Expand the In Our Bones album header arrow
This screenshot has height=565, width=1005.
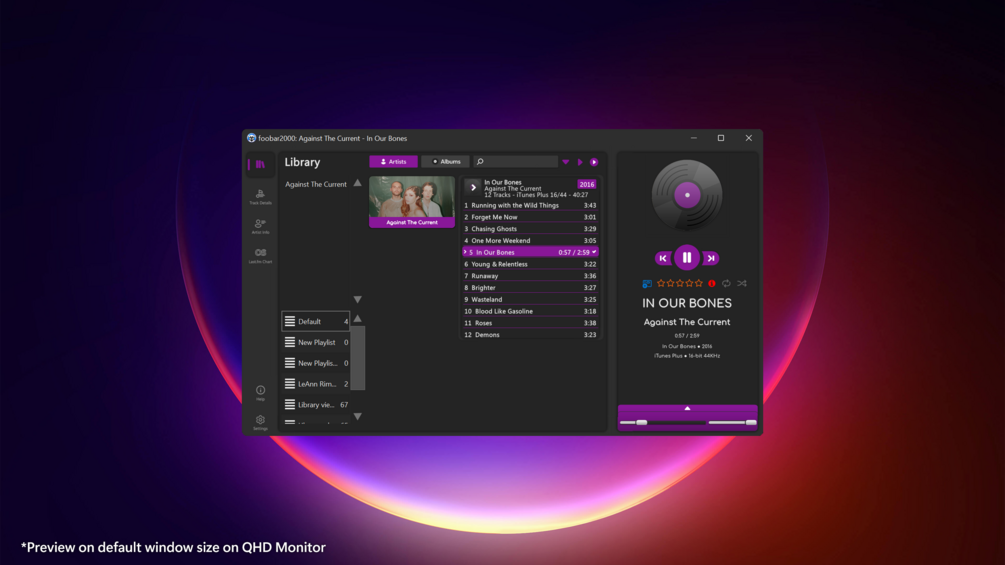point(473,188)
